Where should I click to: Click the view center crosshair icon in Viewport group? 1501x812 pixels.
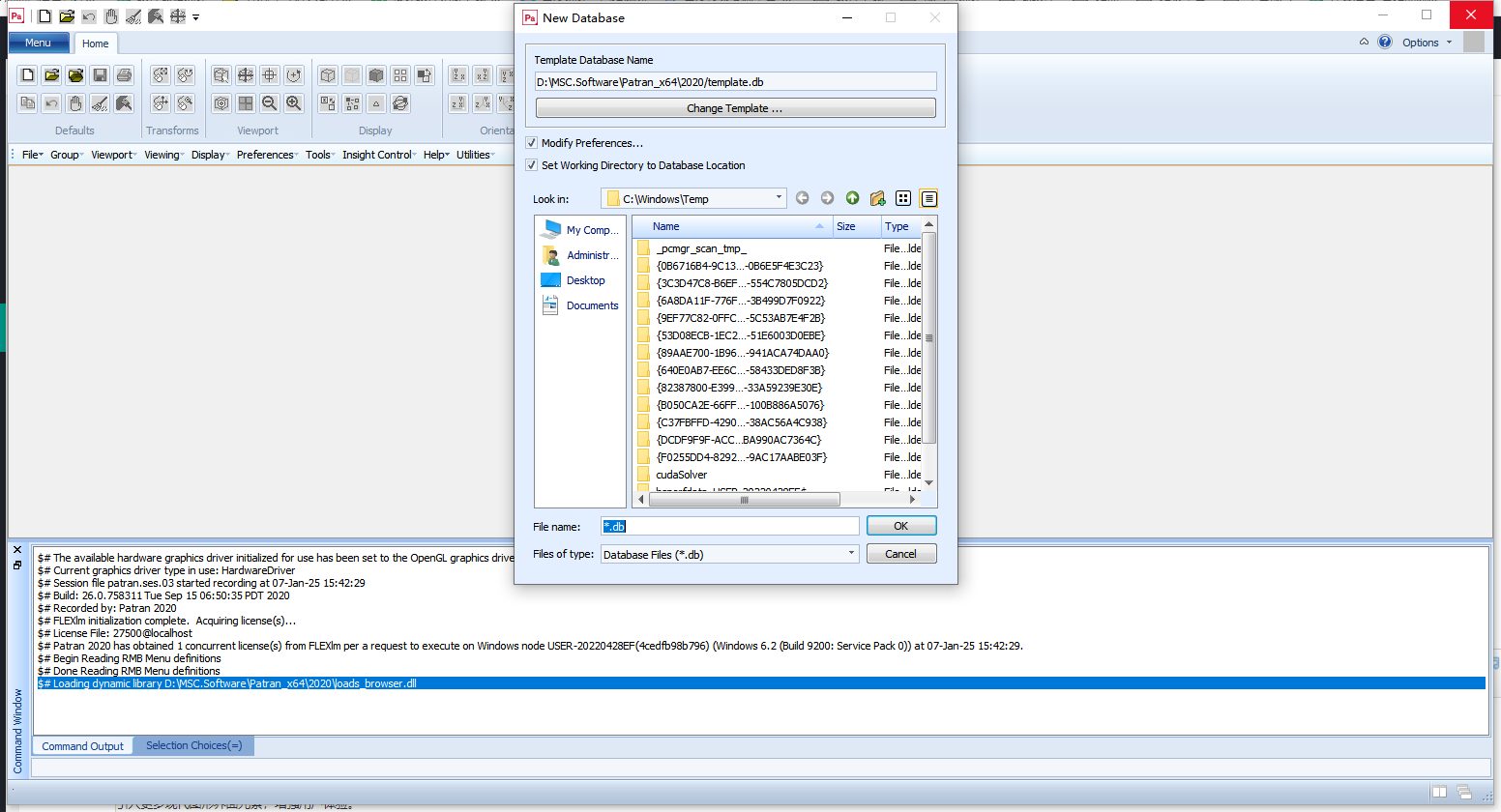tap(270, 75)
